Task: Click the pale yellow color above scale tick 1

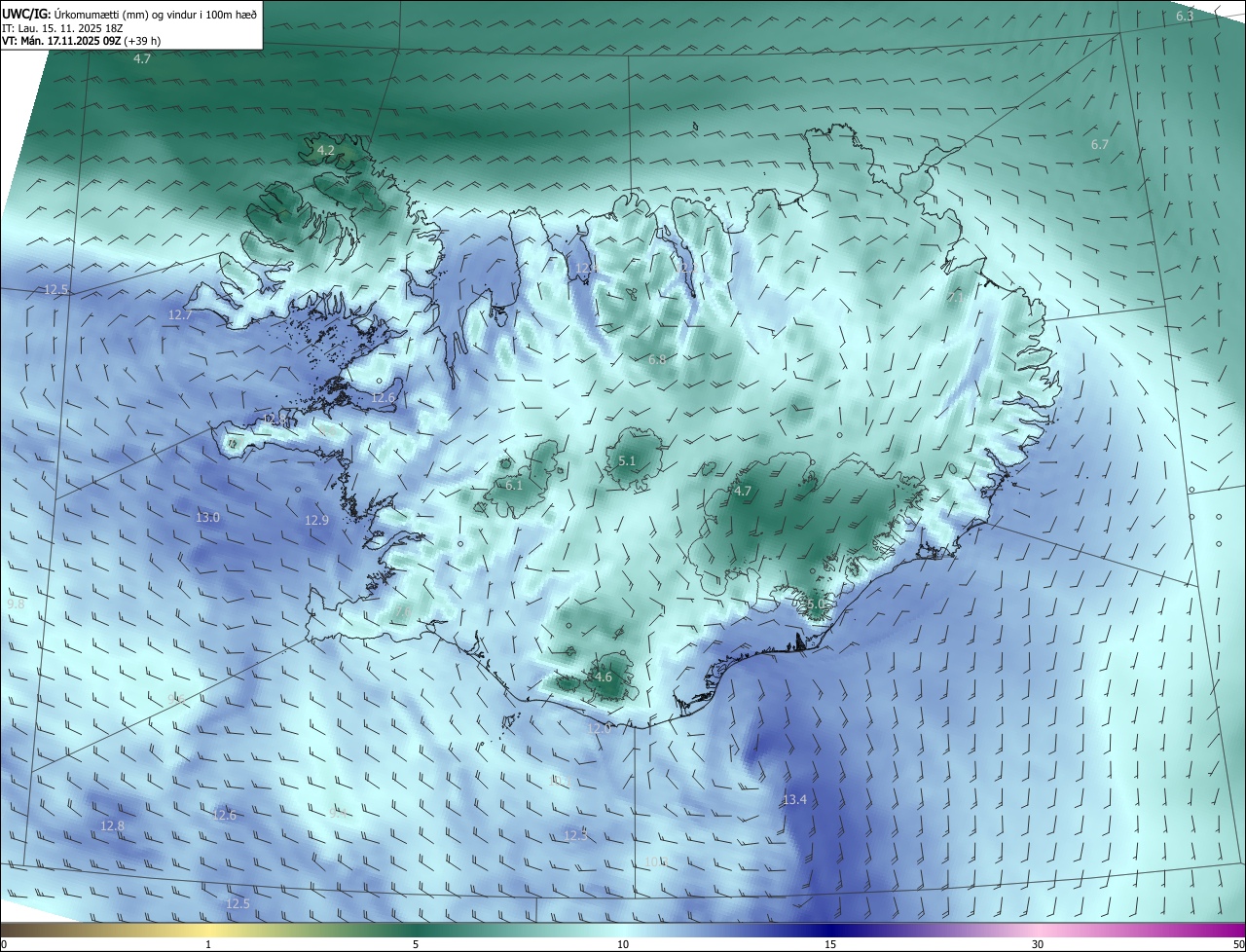Action: pyautogui.click(x=208, y=930)
